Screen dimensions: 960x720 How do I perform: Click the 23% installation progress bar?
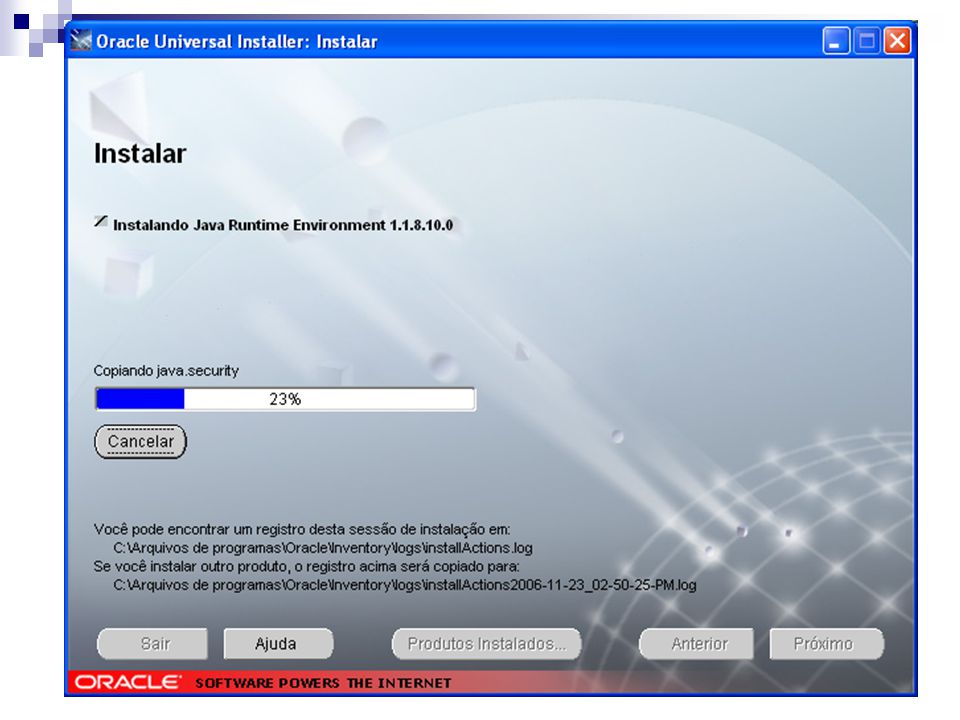pos(285,399)
